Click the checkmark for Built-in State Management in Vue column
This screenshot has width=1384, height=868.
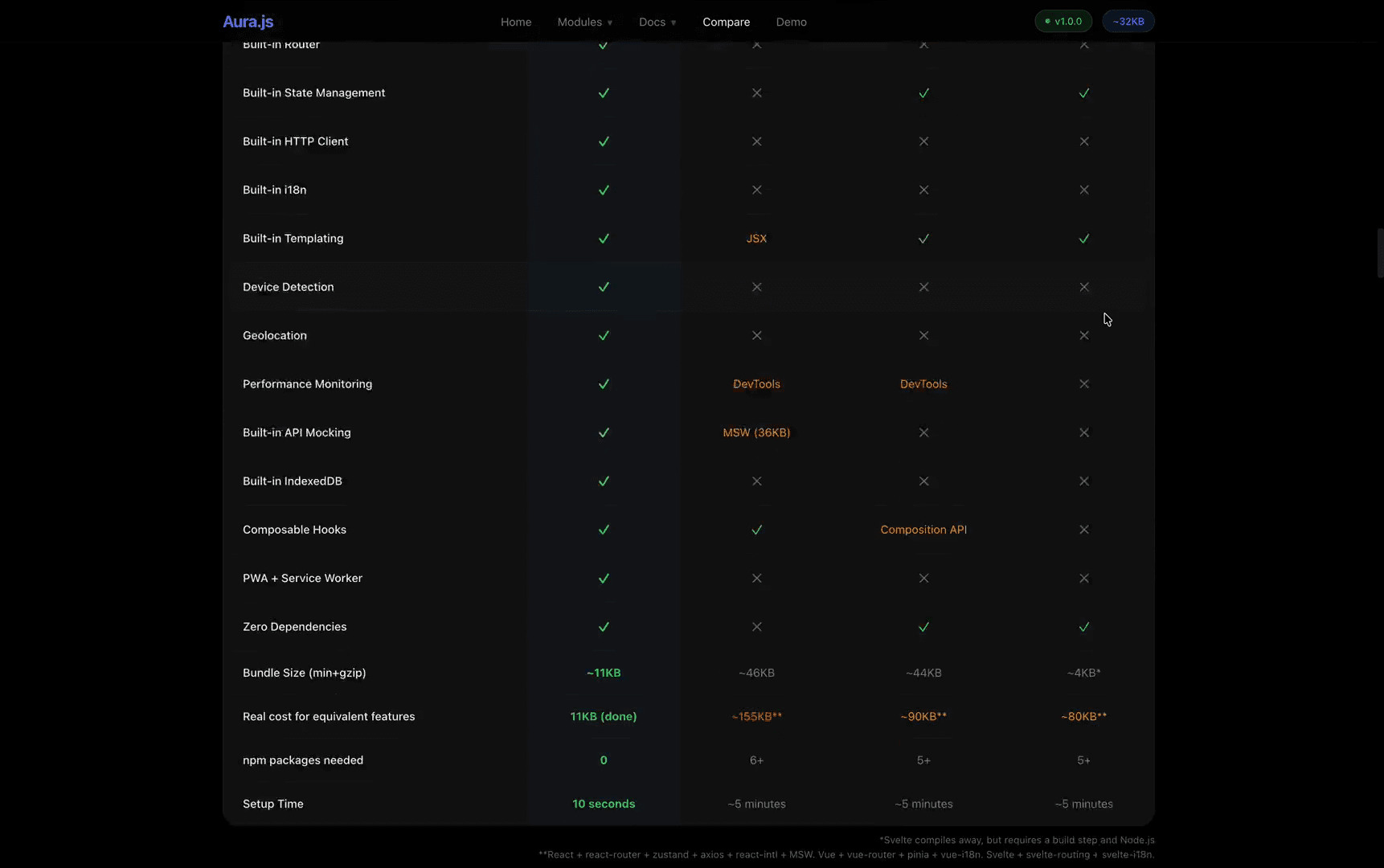pos(923,93)
